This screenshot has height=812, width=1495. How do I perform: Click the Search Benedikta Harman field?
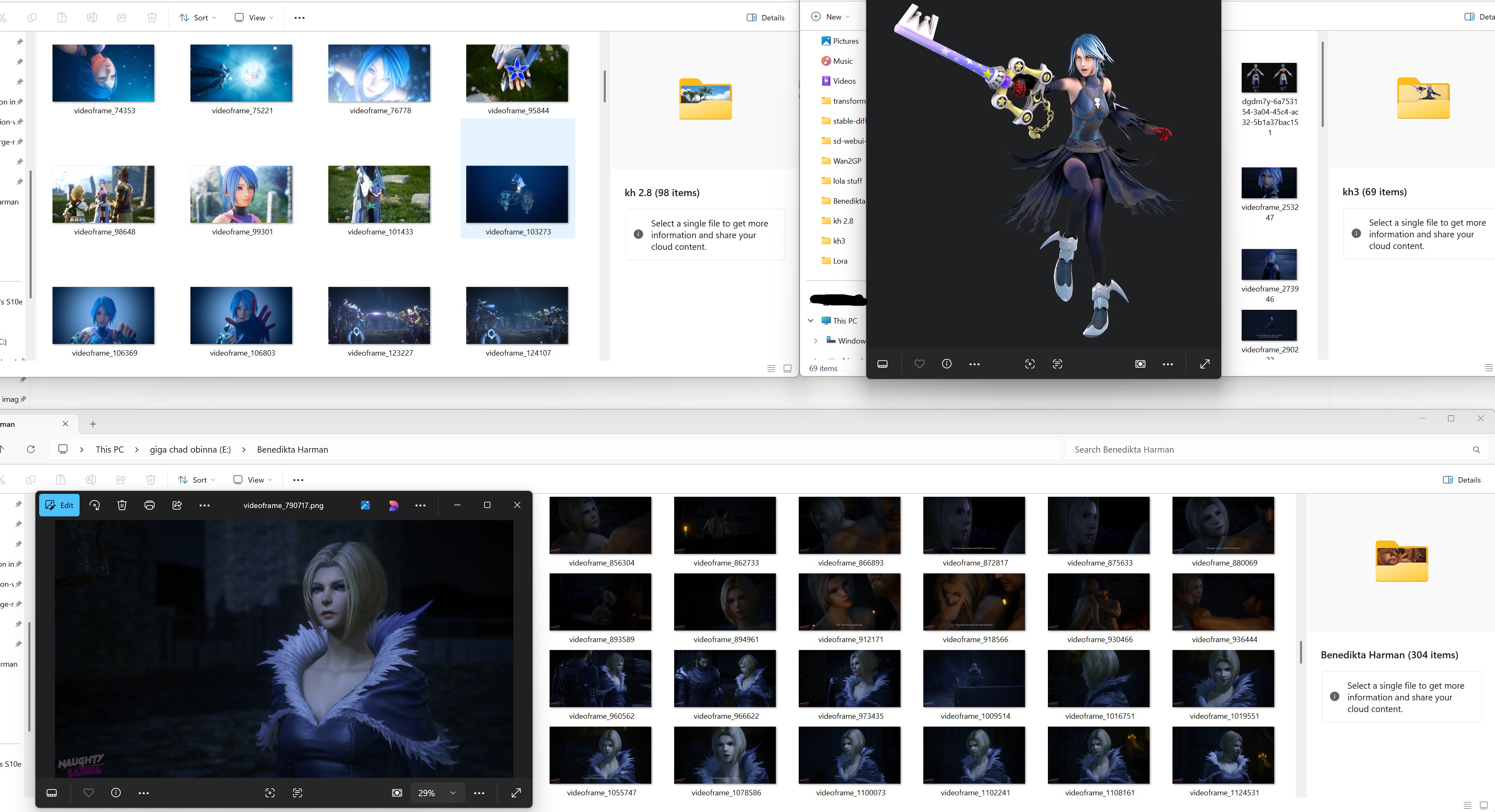[1276, 449]
